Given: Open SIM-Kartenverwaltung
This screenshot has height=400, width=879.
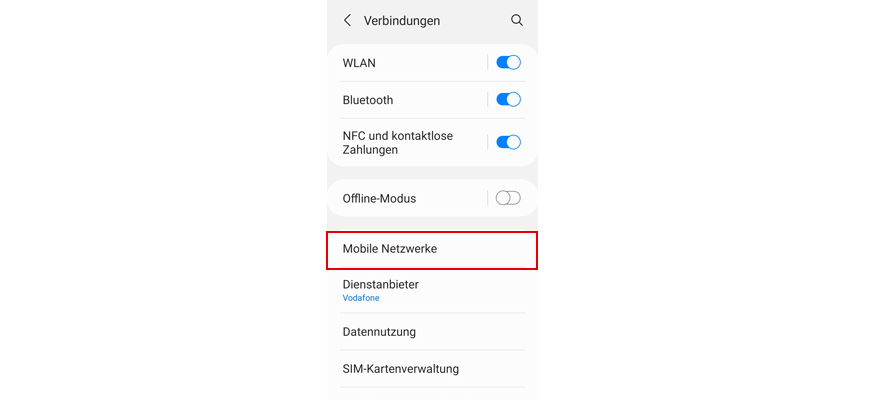Looking at the screenshot, I should 432,369.
